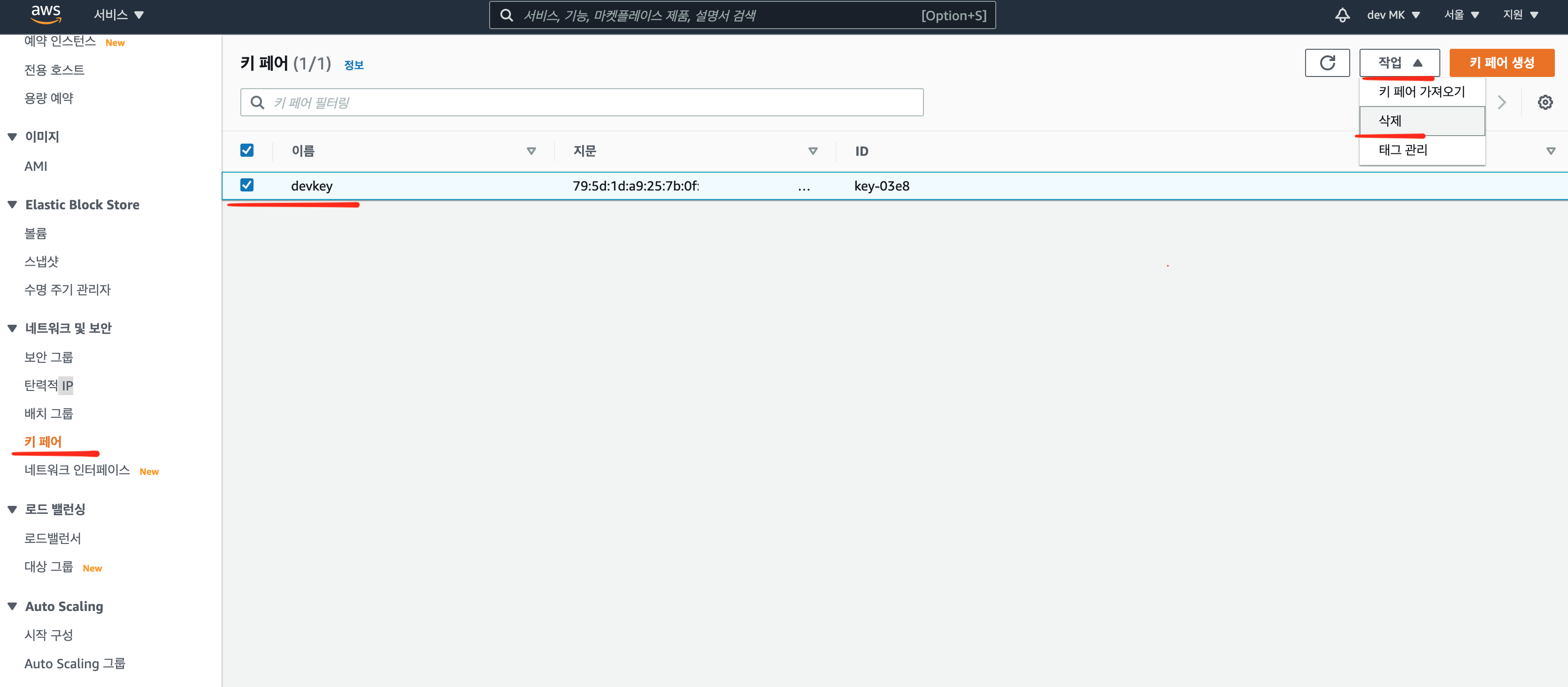Uncheck the devkey row checkbox
Viewport: 1568px width, 687px height.
(246, 185)
